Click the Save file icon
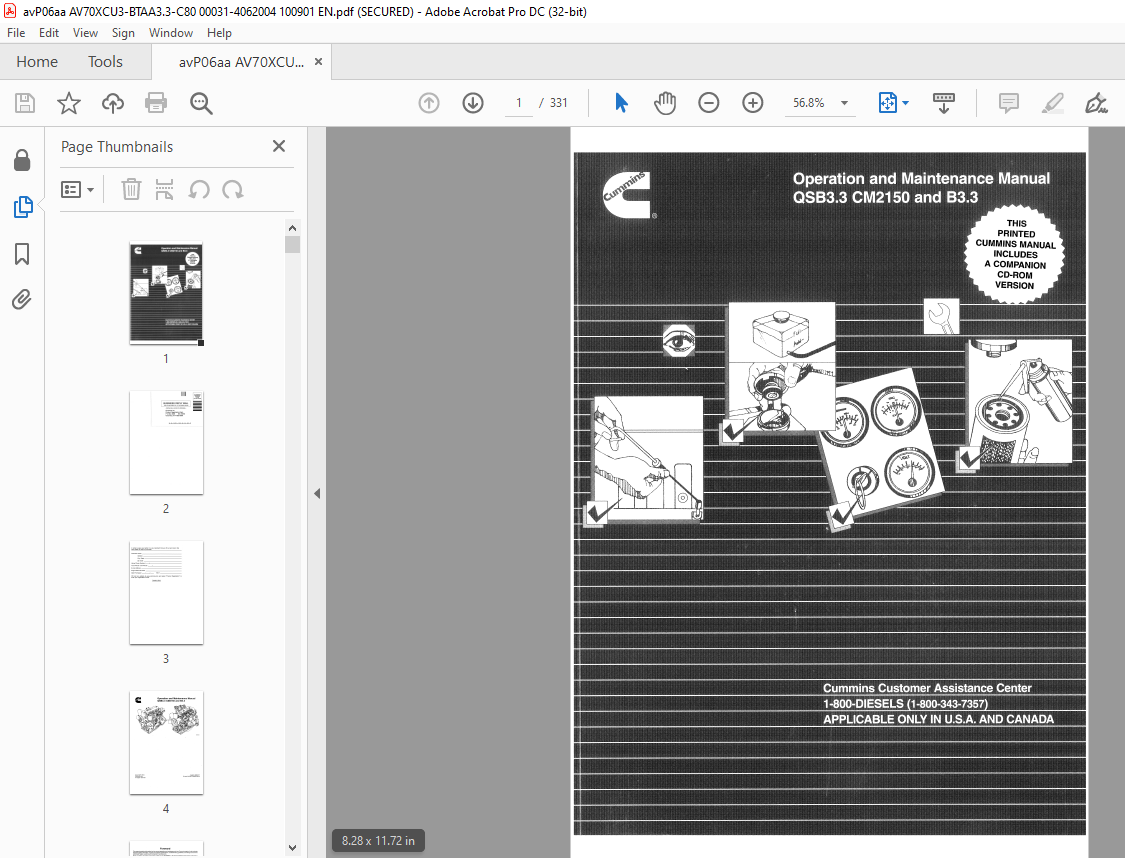Screen dimensions: 1125x858 point(24,103)
